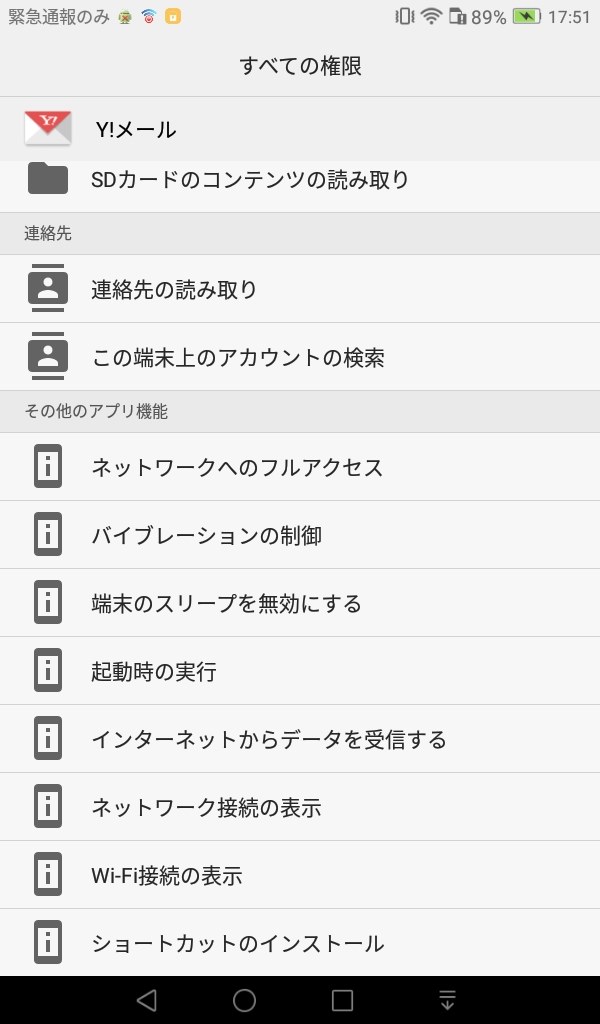This screenshot has height=1024, width=600.
Task: Open recent apps with square button
Action: point(342,1000)
